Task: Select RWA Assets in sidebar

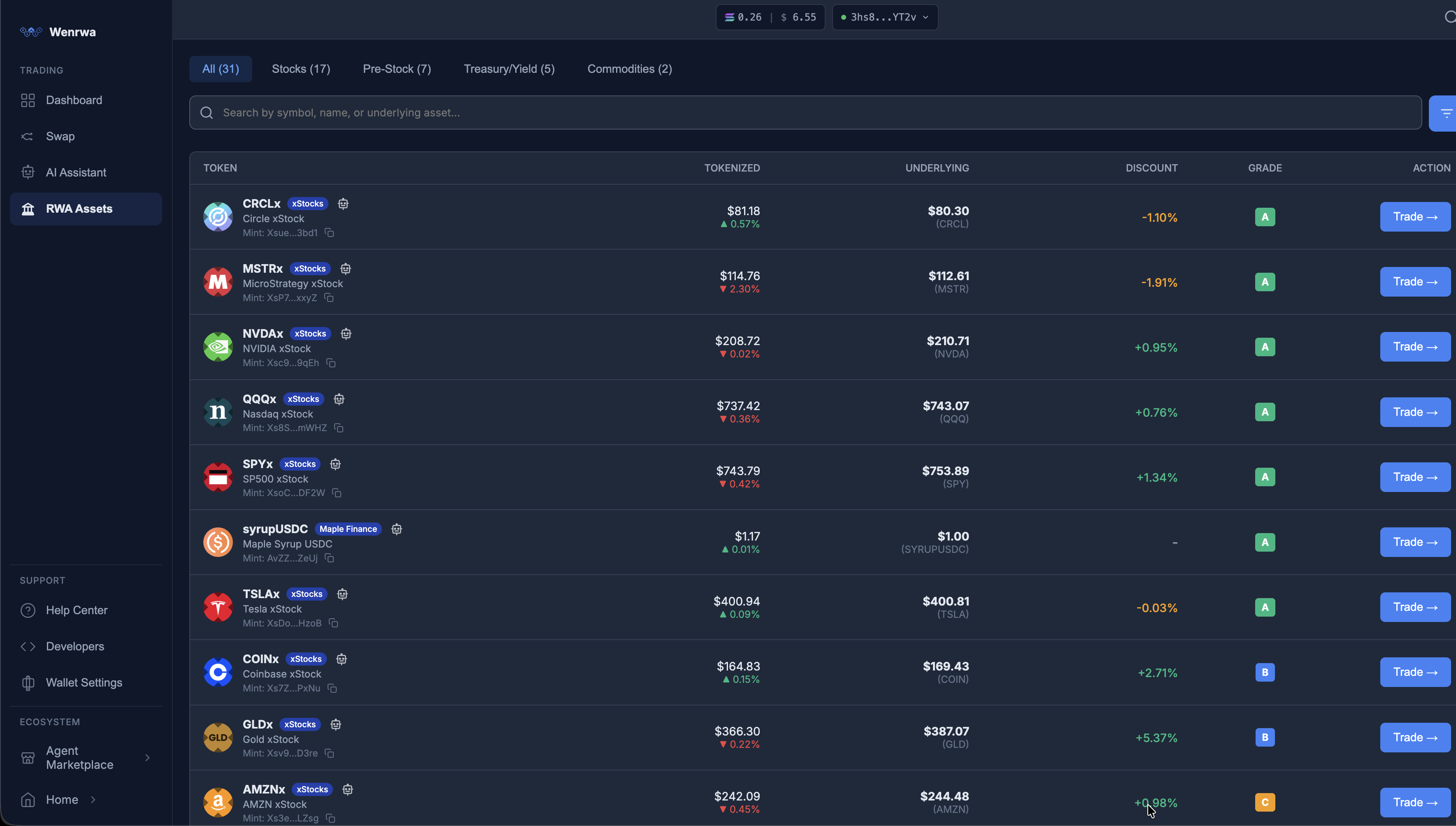Action: click(x=86, y=209)
